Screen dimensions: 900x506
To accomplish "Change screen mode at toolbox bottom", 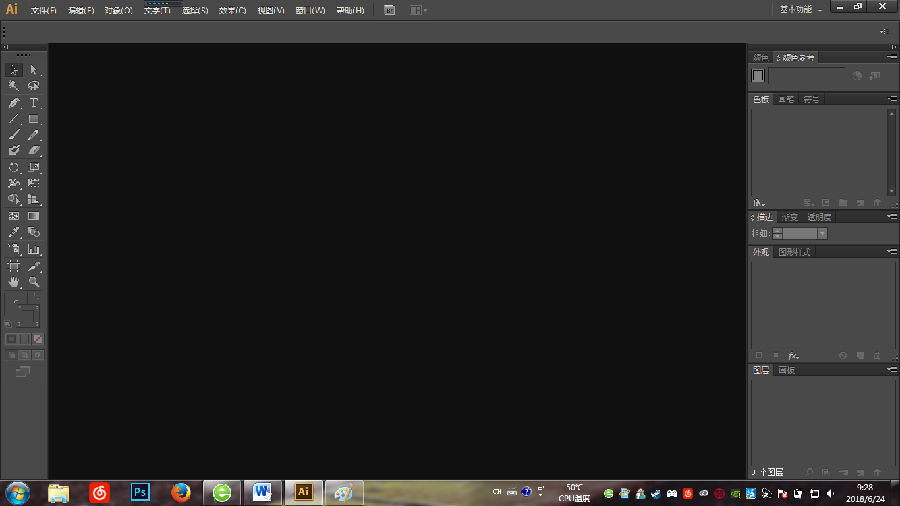I will (23, 372).
